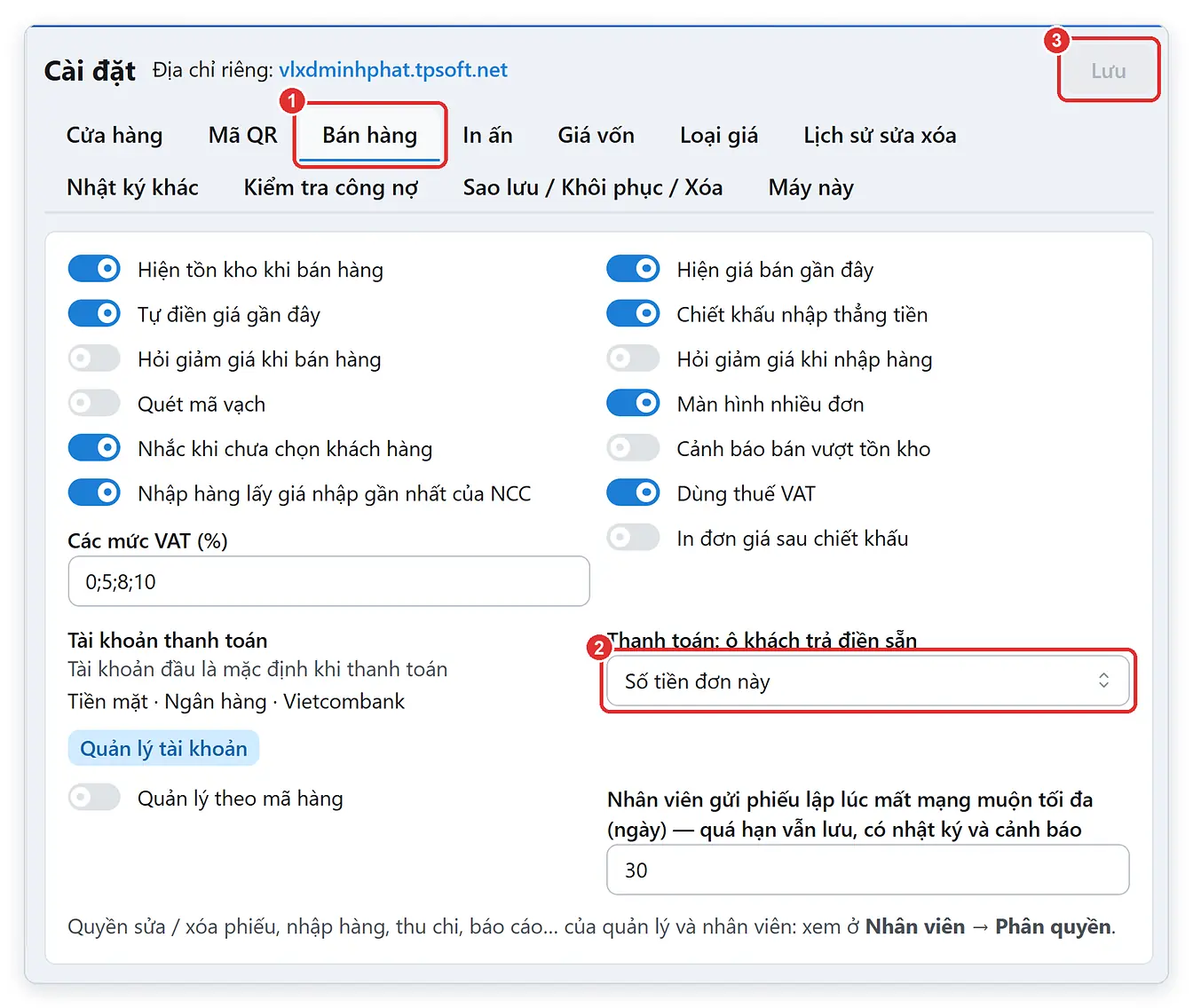
Task: Switch to the 'Loại giá' tab
Action: tap(719, 136)
